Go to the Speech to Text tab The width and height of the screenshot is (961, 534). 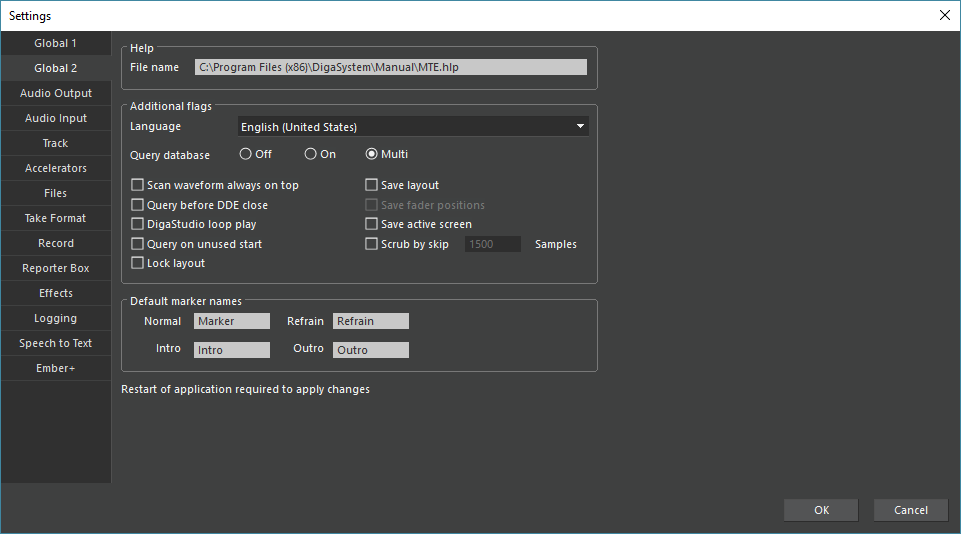[55, 343]
